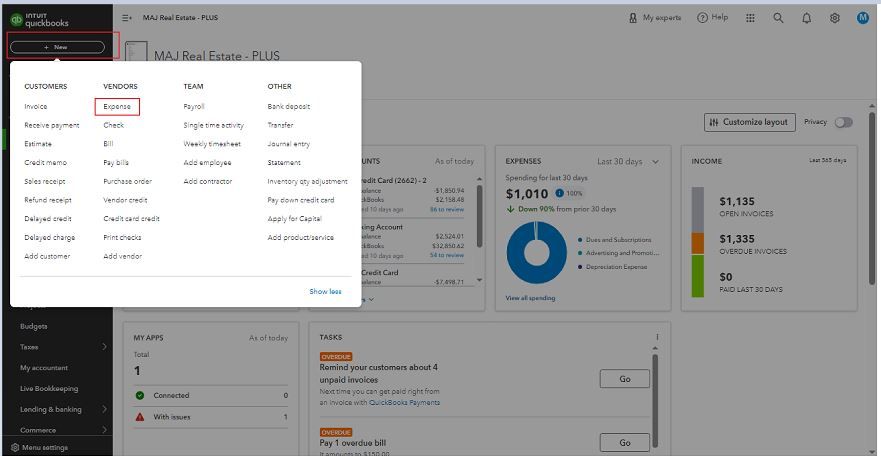
Task: Open the search magnifier icon
Action: 778,18
